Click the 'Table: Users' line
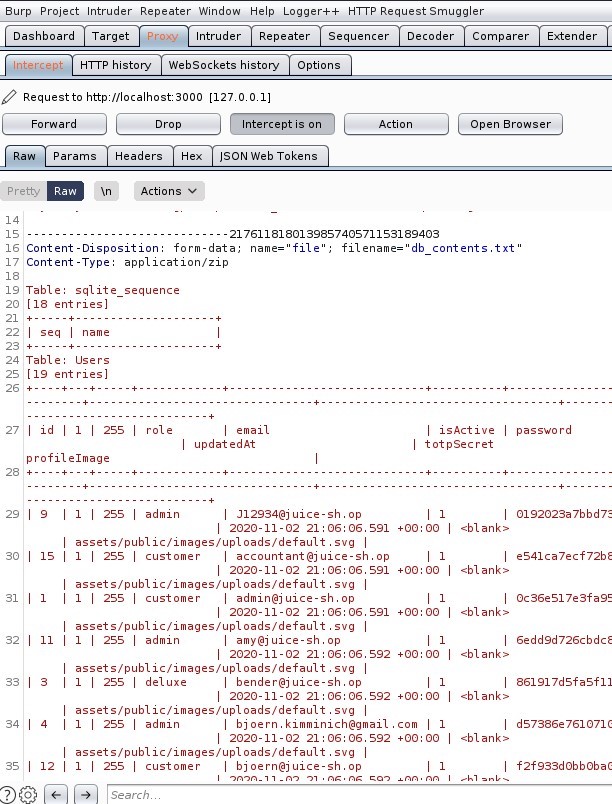Screen dimensions: 612x804 [68, 360]
